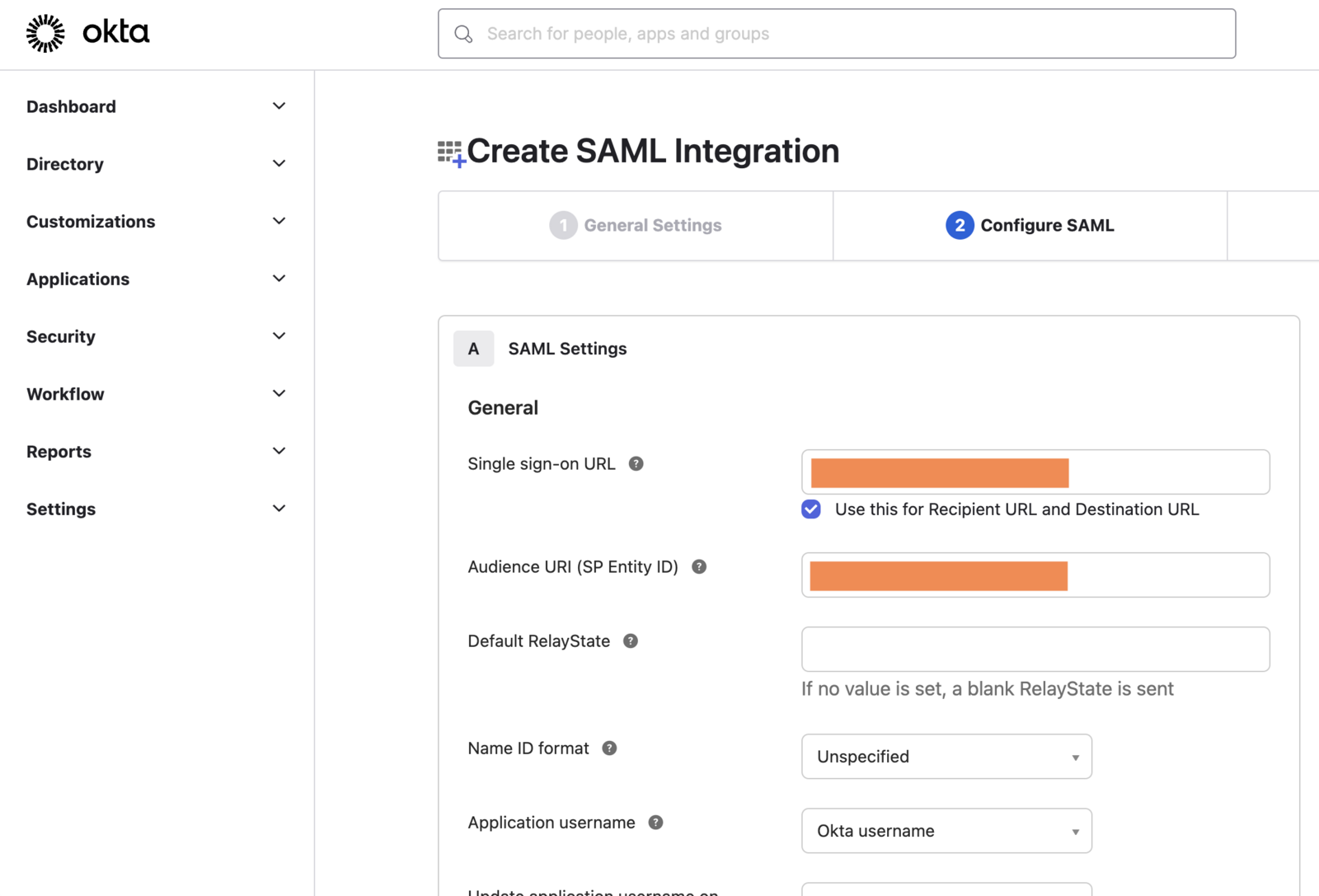Expand the Security sidebar menu
This screenshot has height=896, width=1319.
[x=157, y=336]
